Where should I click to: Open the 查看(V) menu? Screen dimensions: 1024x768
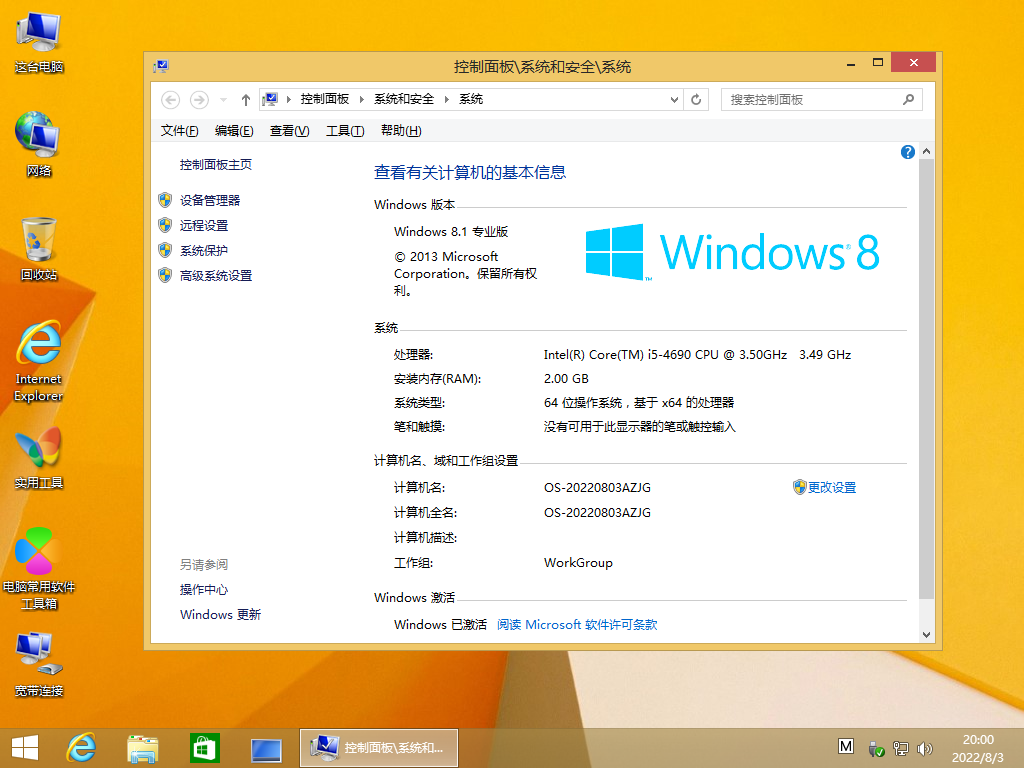point(289,131)
